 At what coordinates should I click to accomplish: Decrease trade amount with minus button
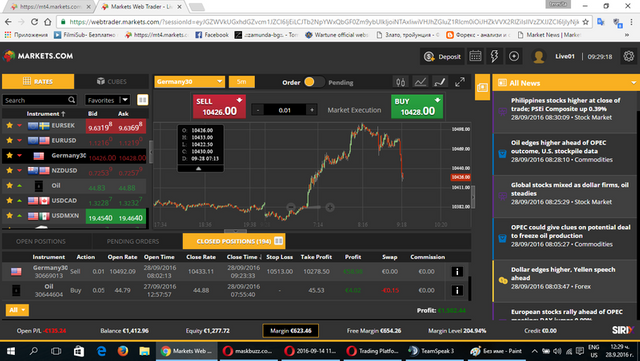click(x=258, y=110)
